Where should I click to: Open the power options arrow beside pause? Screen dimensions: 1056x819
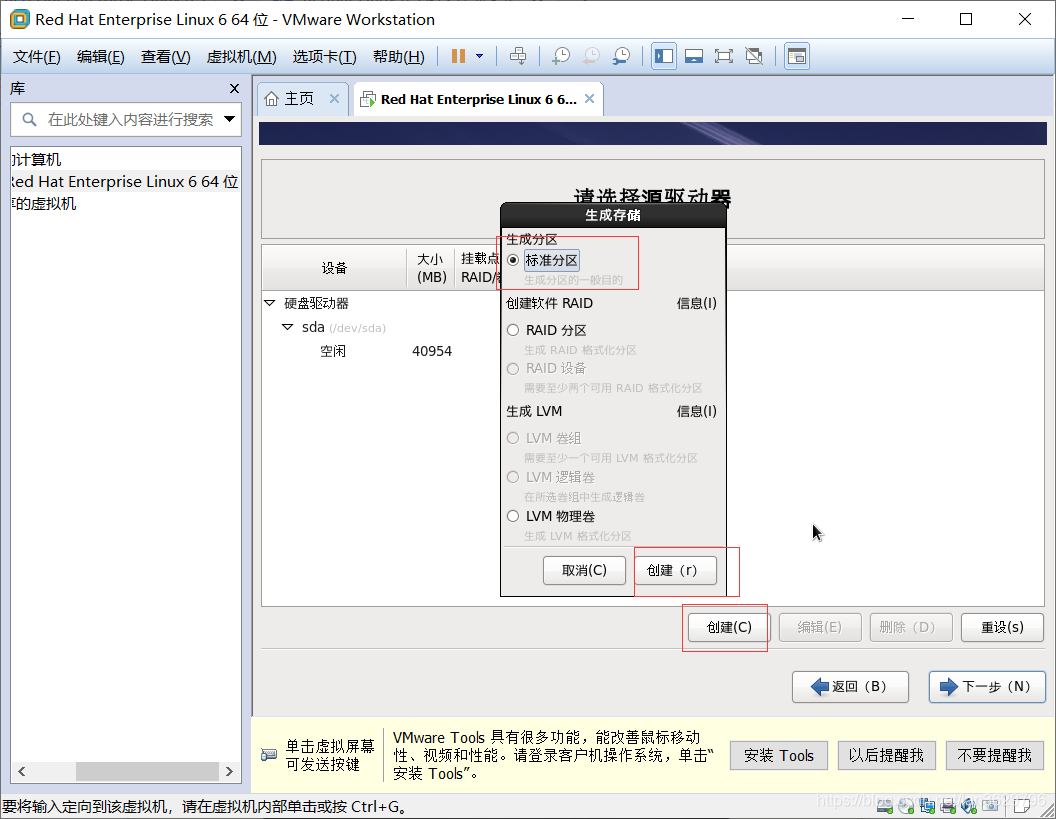(480, 56)
